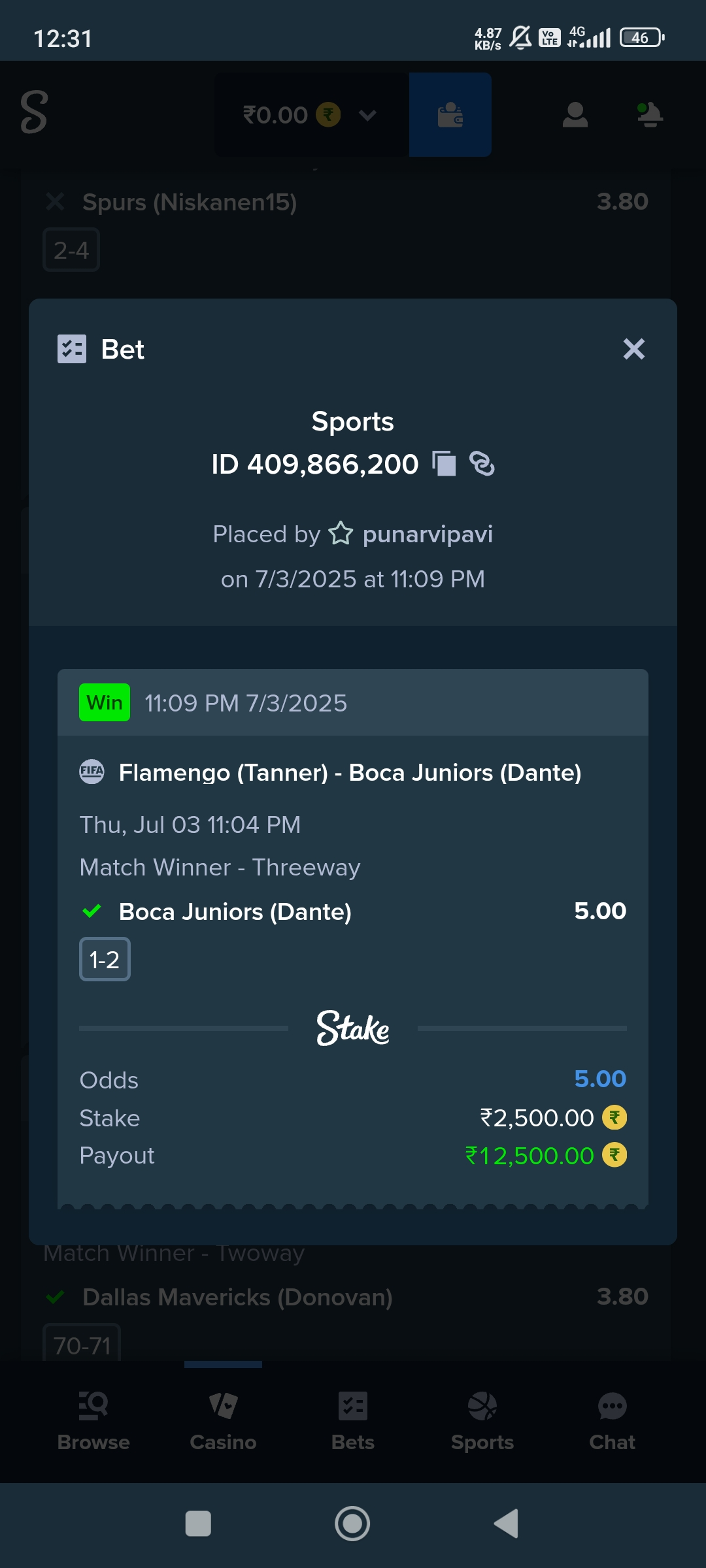This screenshot has width=706, height=1568.
Task: Open Flamengo (Tanner) - Boca Juniors match
Action: pos(350,773)
